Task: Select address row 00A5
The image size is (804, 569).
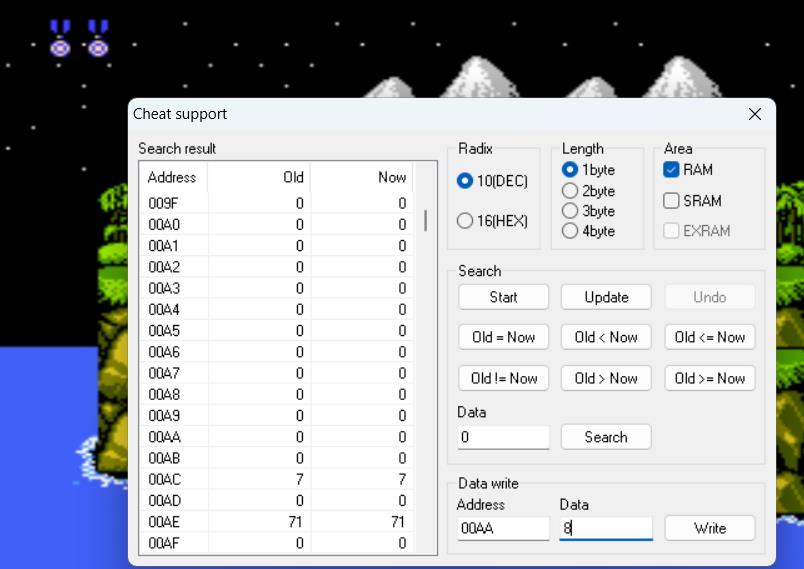Action: [276, 331]
